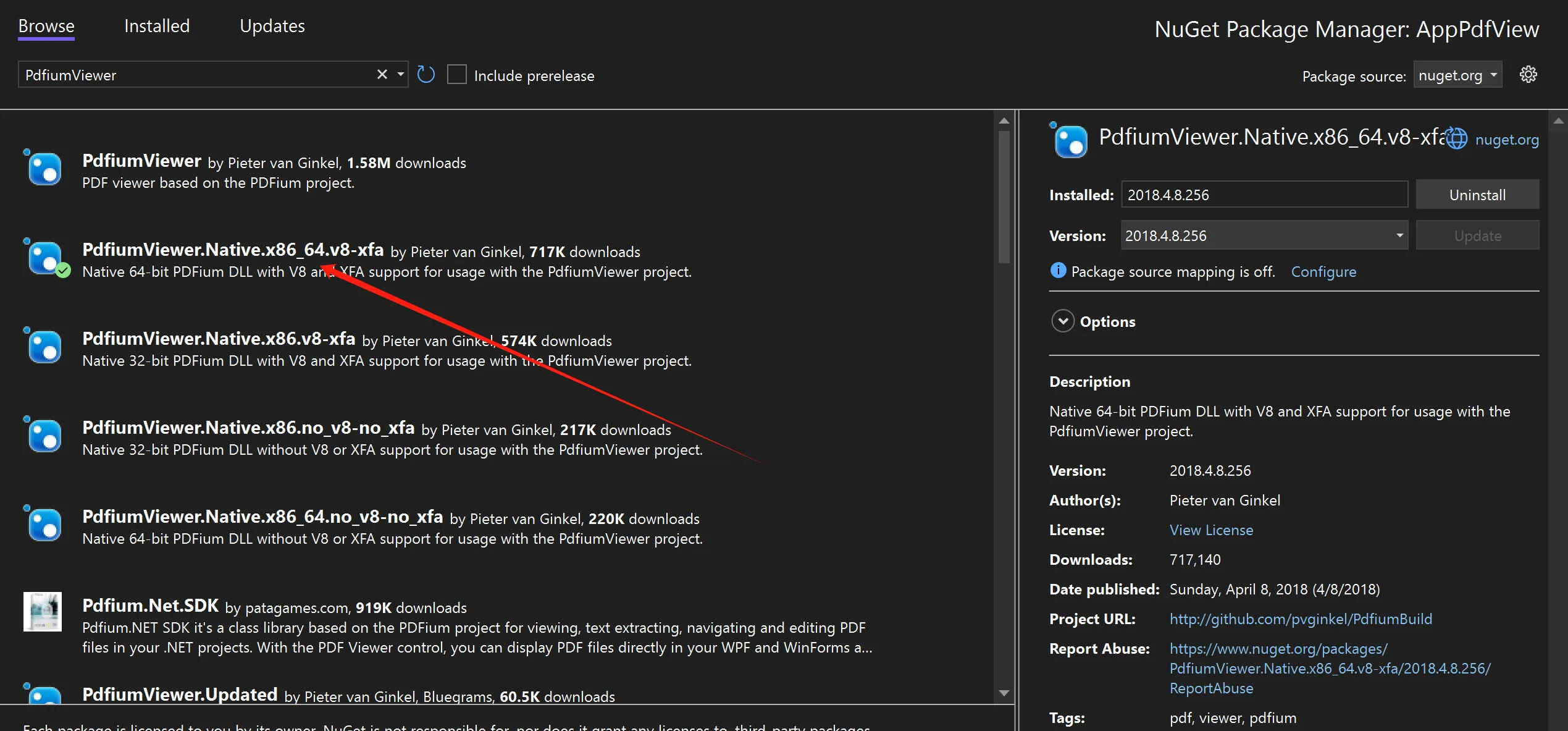Click the package list scroll up arrow

click(1004, 121)
